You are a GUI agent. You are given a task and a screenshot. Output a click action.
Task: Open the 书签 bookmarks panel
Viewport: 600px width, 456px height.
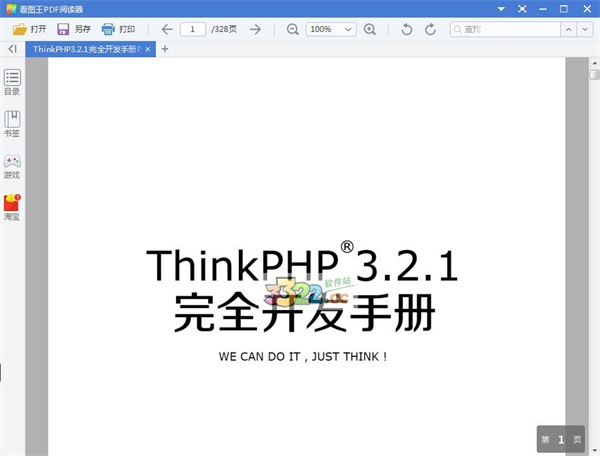pyautogui.click(x=12, y=124)
